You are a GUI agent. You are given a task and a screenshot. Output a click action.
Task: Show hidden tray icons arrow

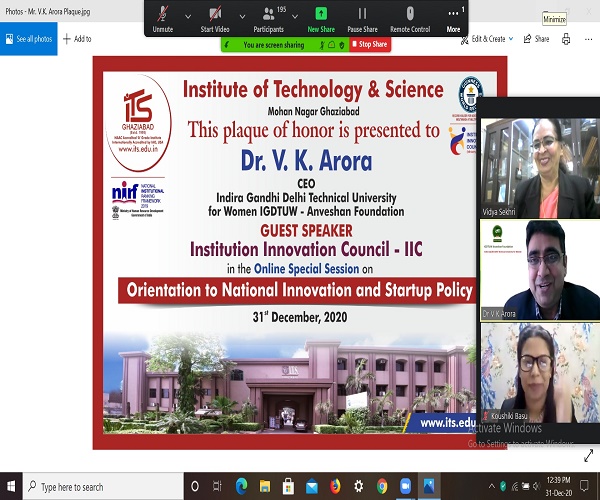point(492,487)
